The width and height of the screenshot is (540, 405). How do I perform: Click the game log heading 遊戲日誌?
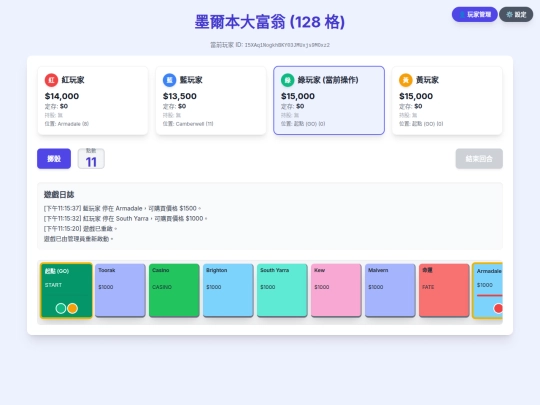59,195
